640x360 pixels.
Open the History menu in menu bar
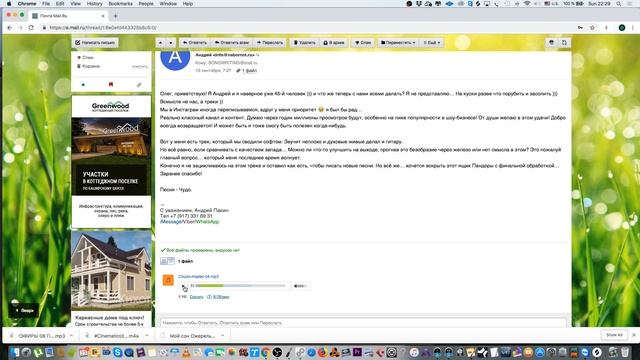94,4
